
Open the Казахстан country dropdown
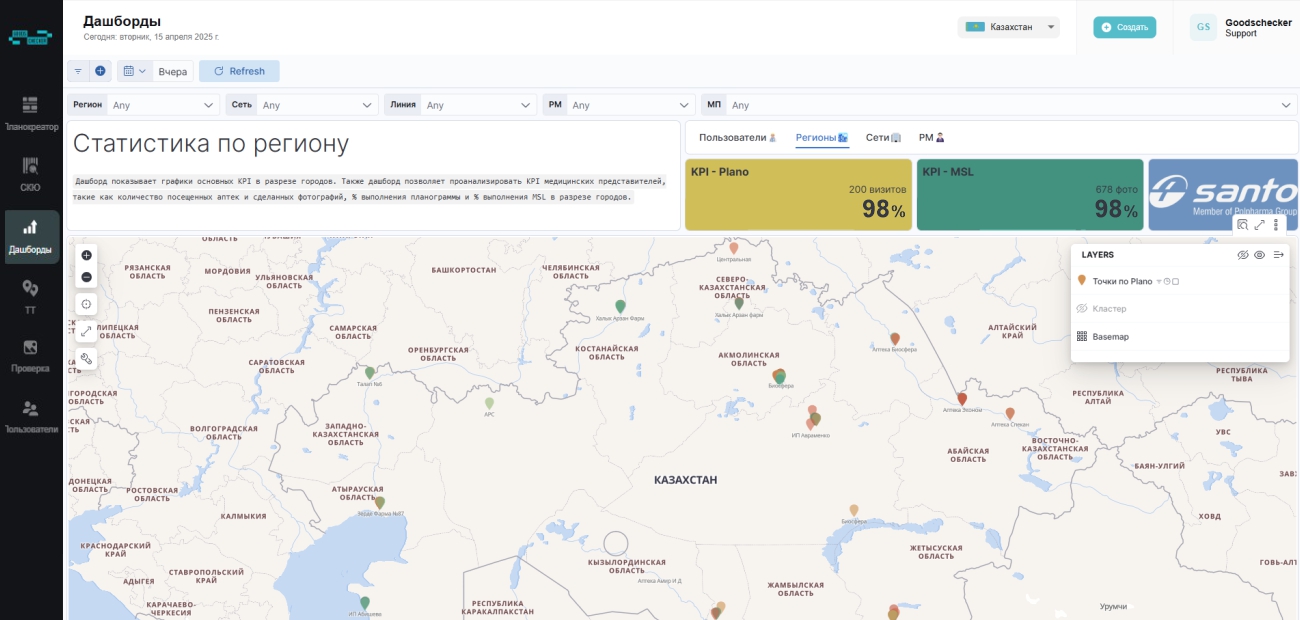tap(1008, 28)
